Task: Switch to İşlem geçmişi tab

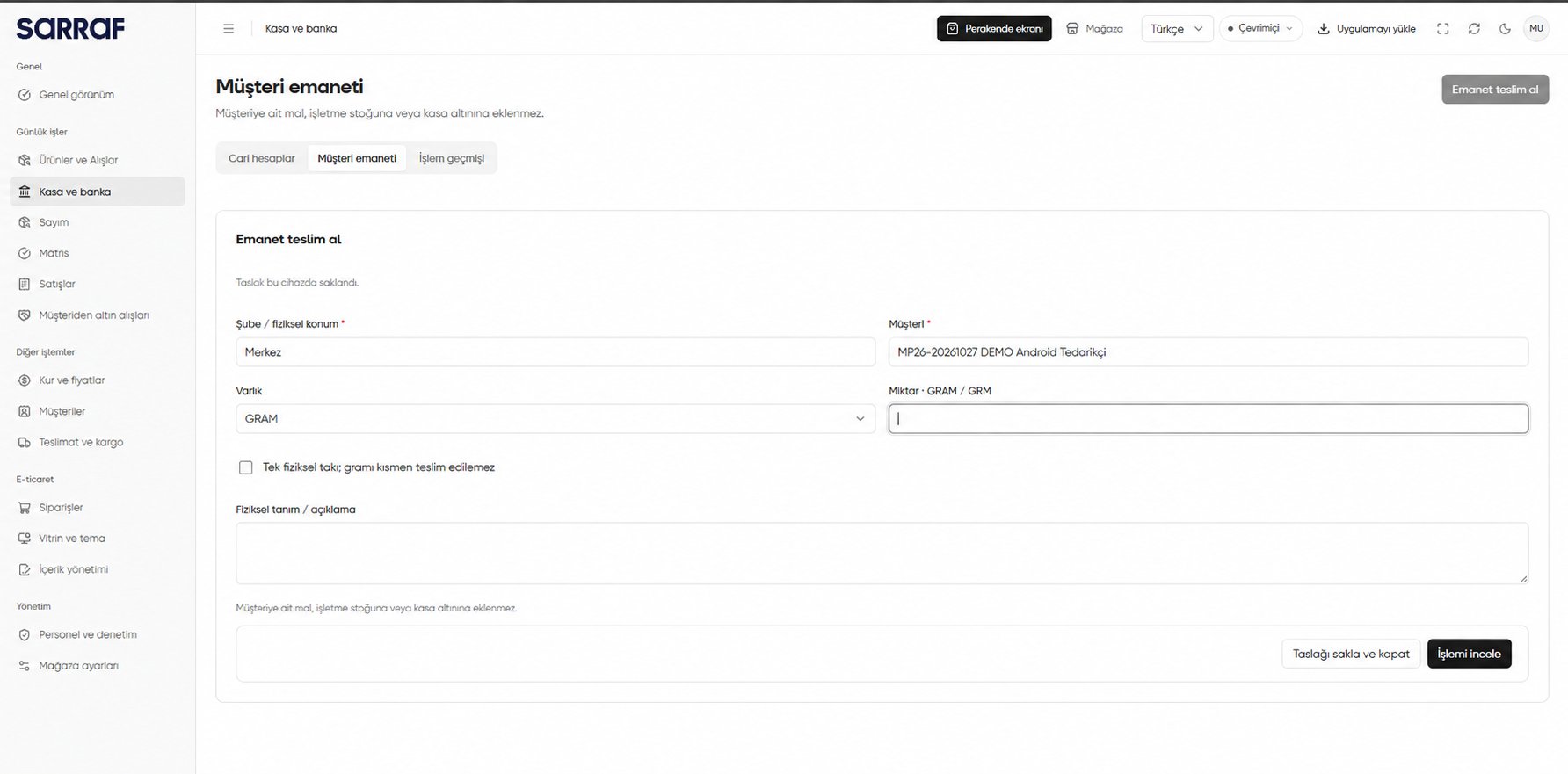Action: [x=452, y=158]
